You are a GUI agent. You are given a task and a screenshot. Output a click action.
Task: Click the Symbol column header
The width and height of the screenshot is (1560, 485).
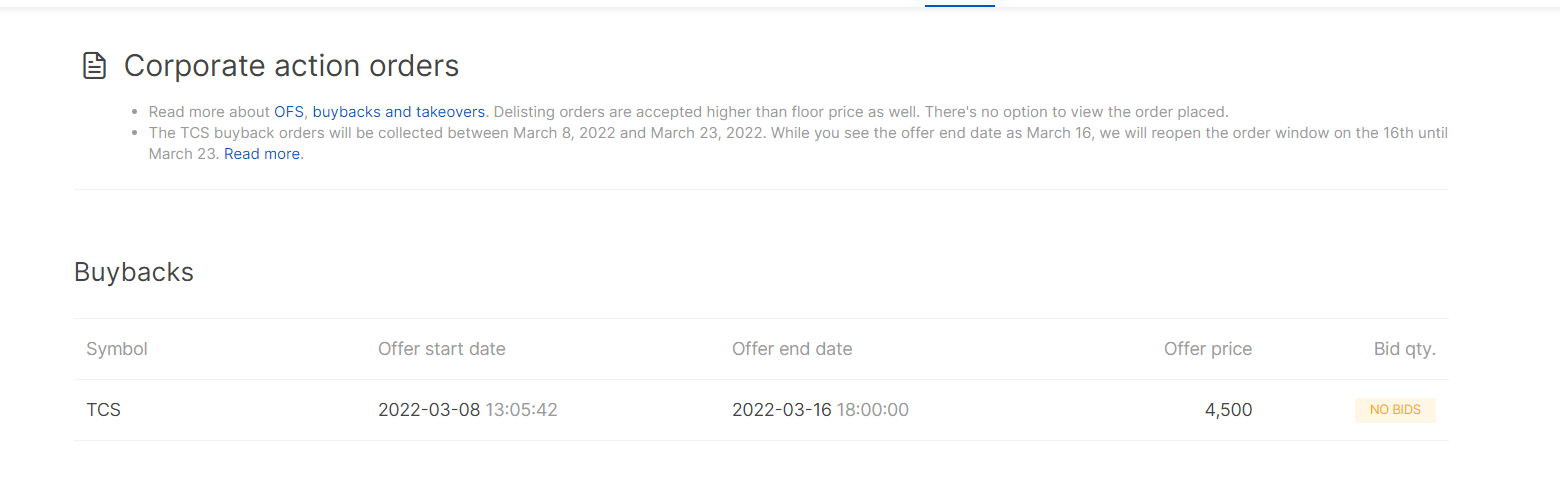[x=117, y=349]
